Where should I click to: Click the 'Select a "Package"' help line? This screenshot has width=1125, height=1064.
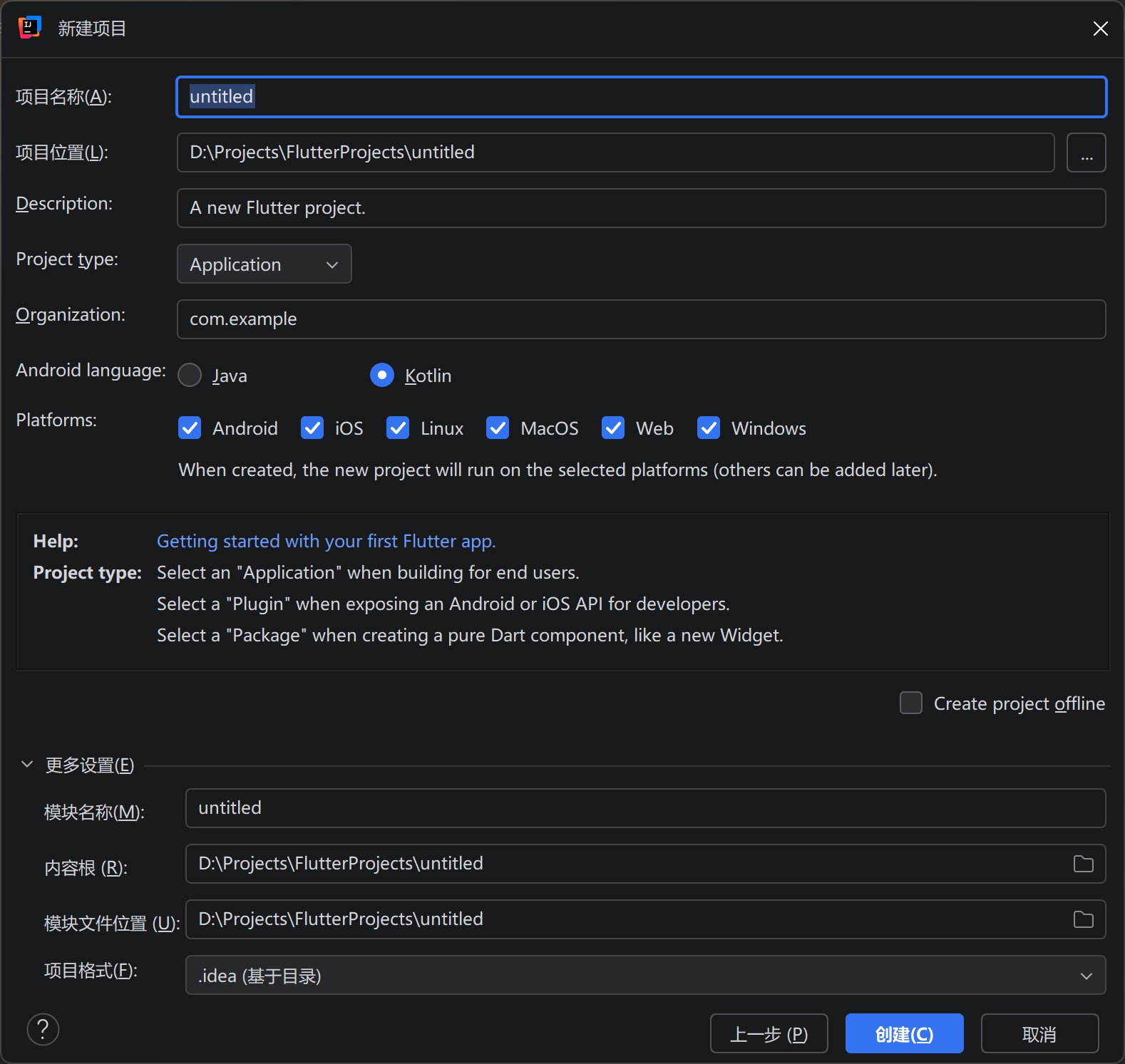click(x=470, y=636)
